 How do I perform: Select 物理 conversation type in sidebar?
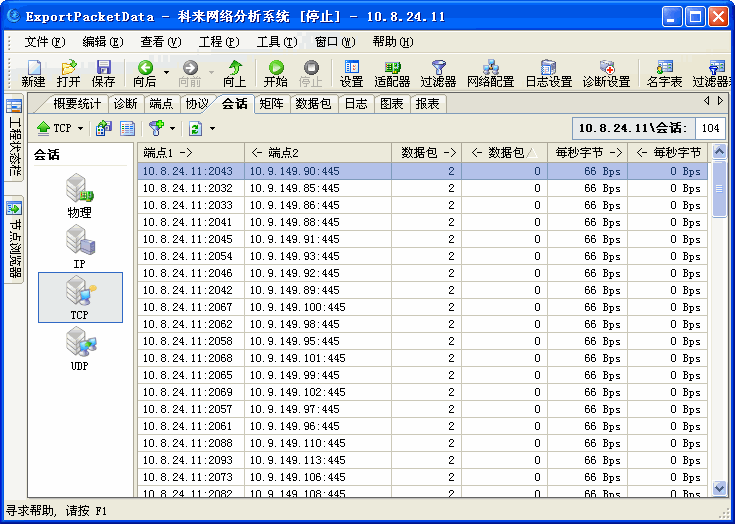[x=80, y=195]
